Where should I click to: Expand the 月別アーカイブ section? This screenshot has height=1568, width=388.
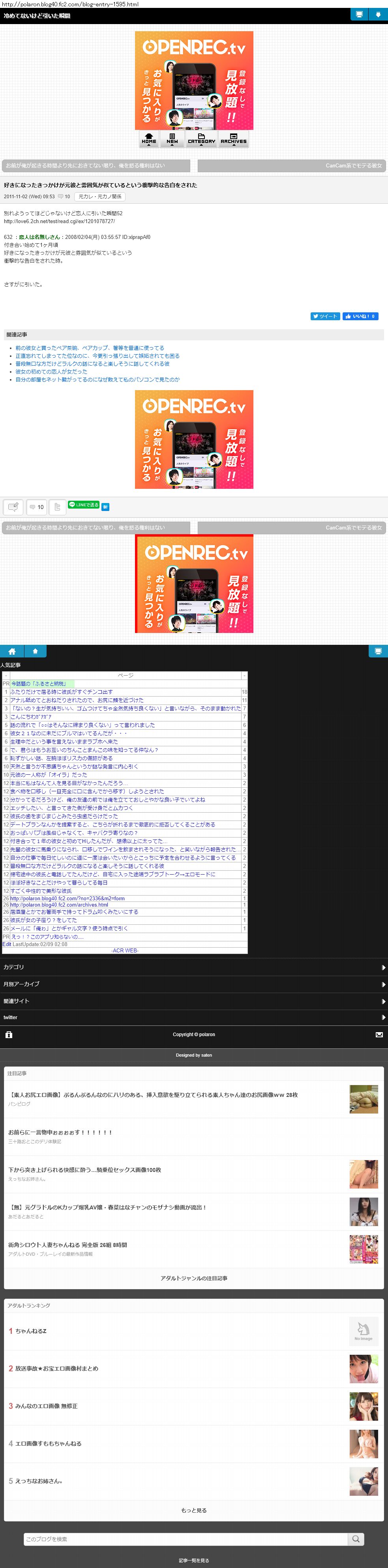click(193, 984)
